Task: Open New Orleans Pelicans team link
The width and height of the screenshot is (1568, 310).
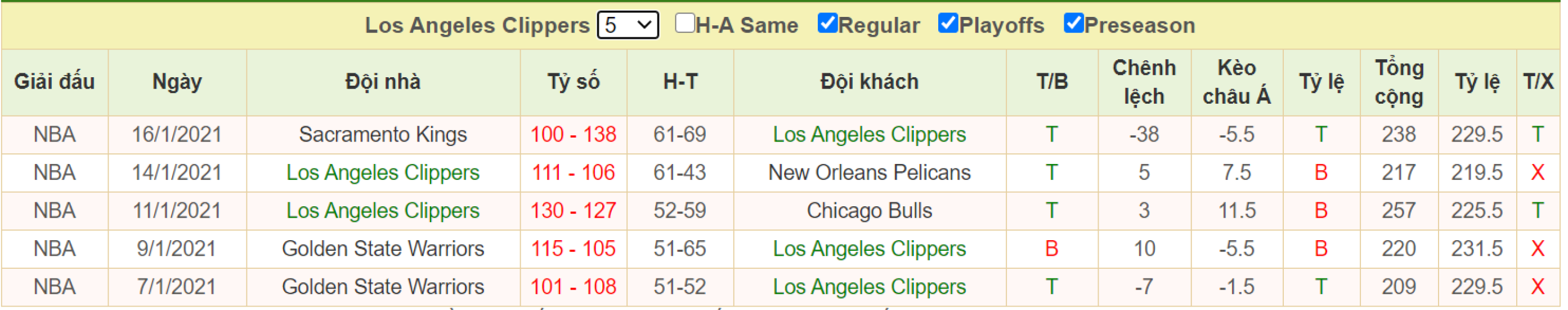Action: 869,173
